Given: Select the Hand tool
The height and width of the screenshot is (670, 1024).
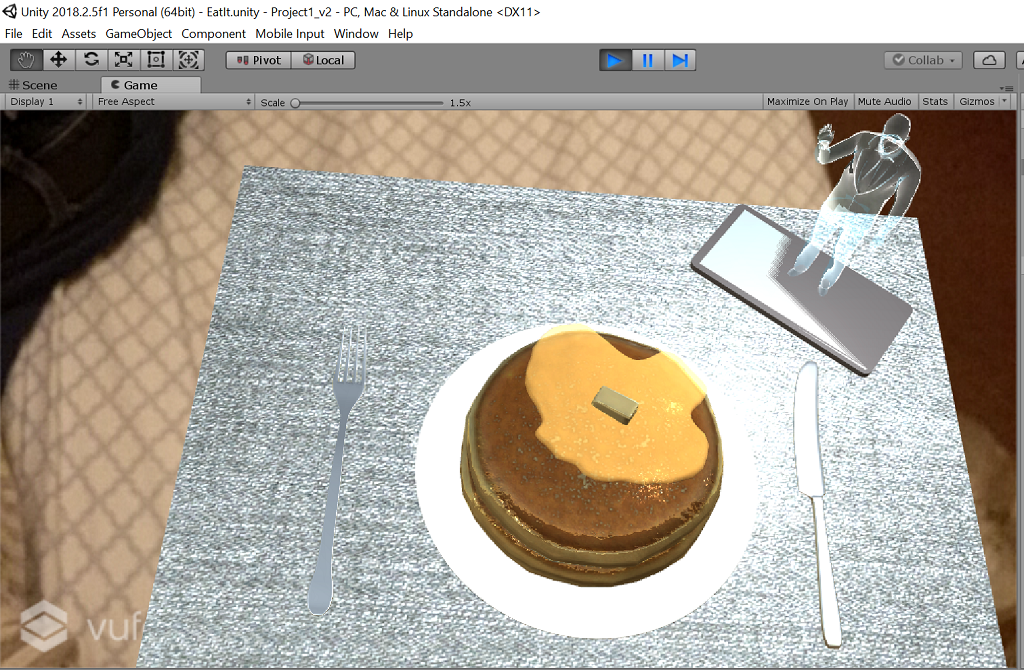Looking at the screenshot, I should 26,60.
